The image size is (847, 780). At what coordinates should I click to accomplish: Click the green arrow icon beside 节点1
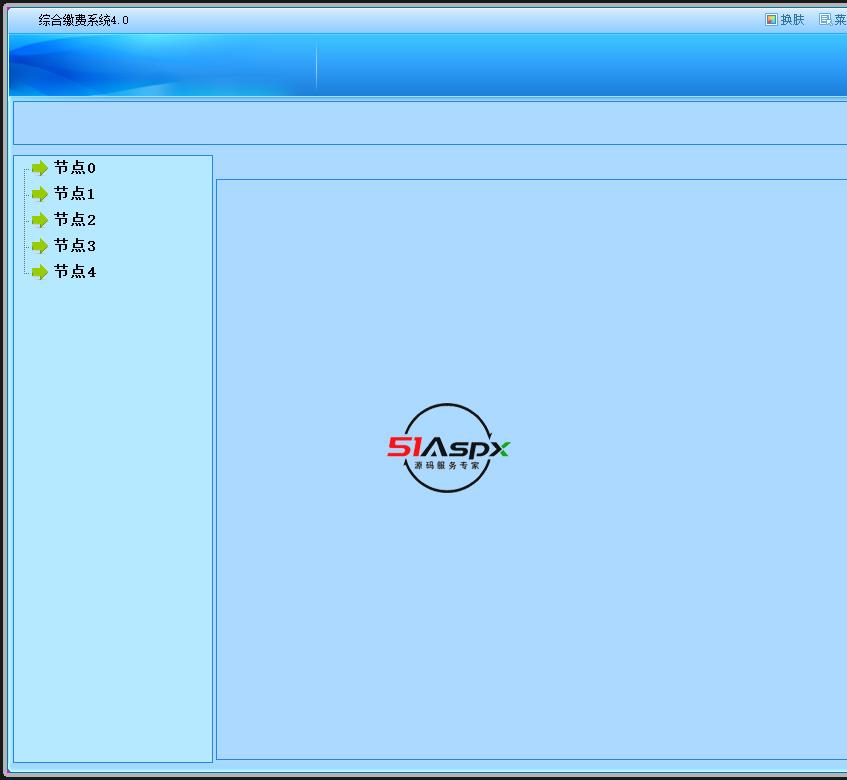click(x=40, y=194)
